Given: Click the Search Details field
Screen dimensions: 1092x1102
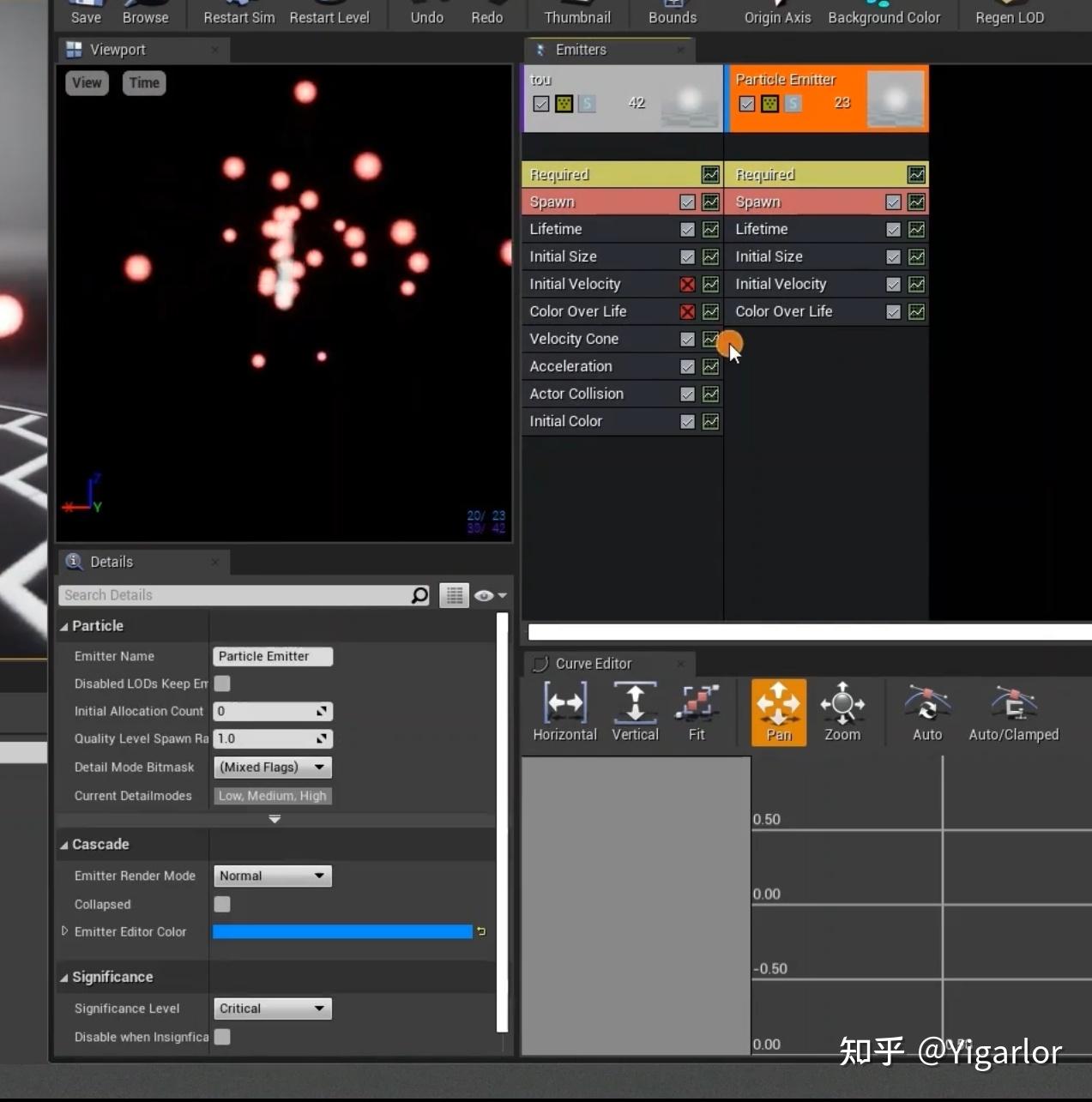Looking at the screenshot, I should pos(235,595).
